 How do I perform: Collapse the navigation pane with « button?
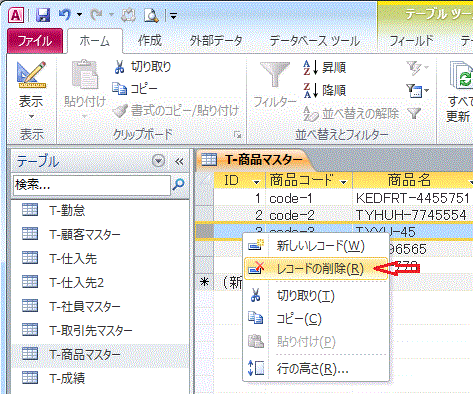(179, 162)
